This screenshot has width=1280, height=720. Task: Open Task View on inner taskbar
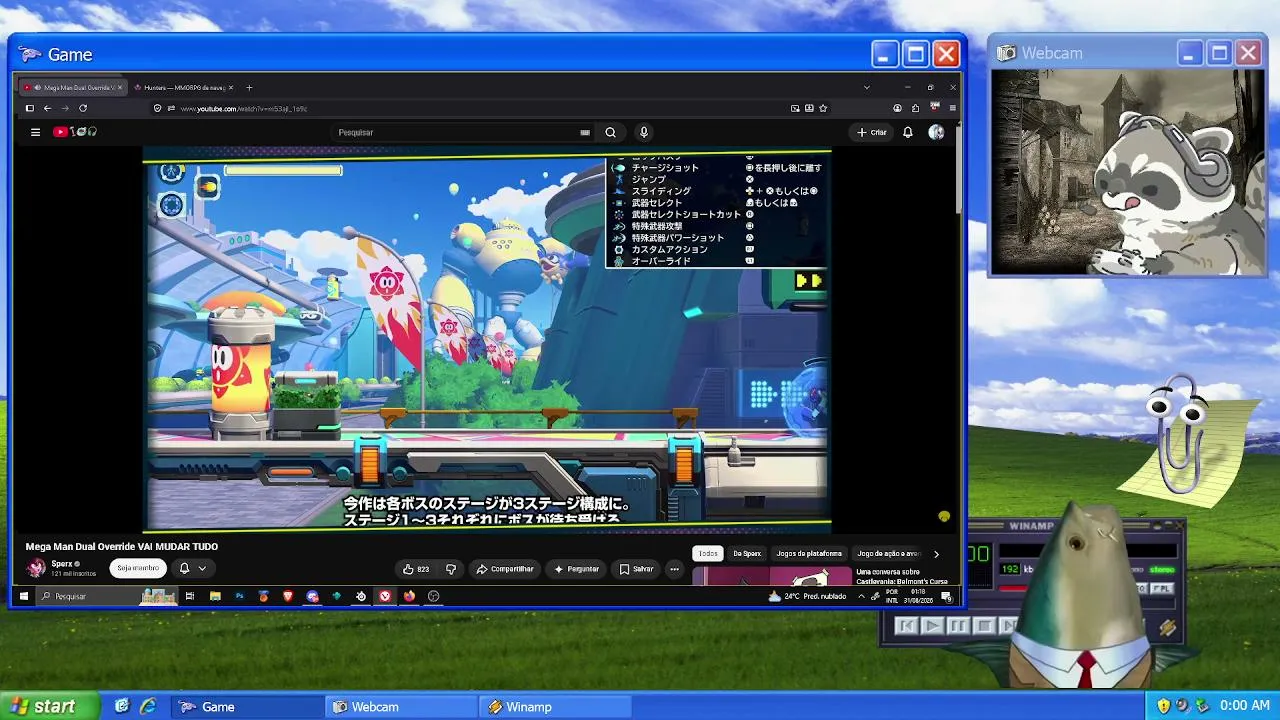pos(190,596)
